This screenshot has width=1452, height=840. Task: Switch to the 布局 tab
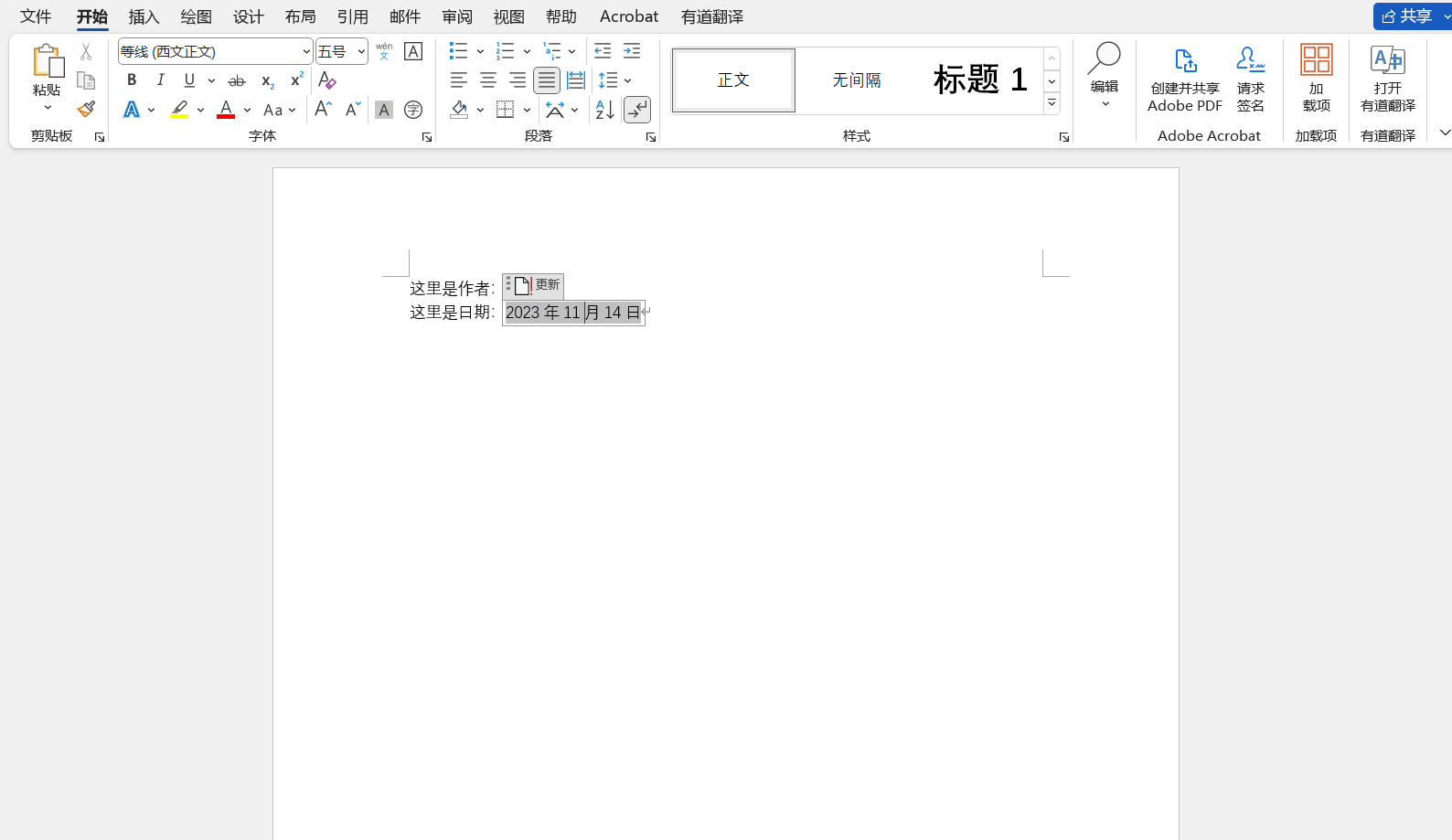tap(300, 16)
